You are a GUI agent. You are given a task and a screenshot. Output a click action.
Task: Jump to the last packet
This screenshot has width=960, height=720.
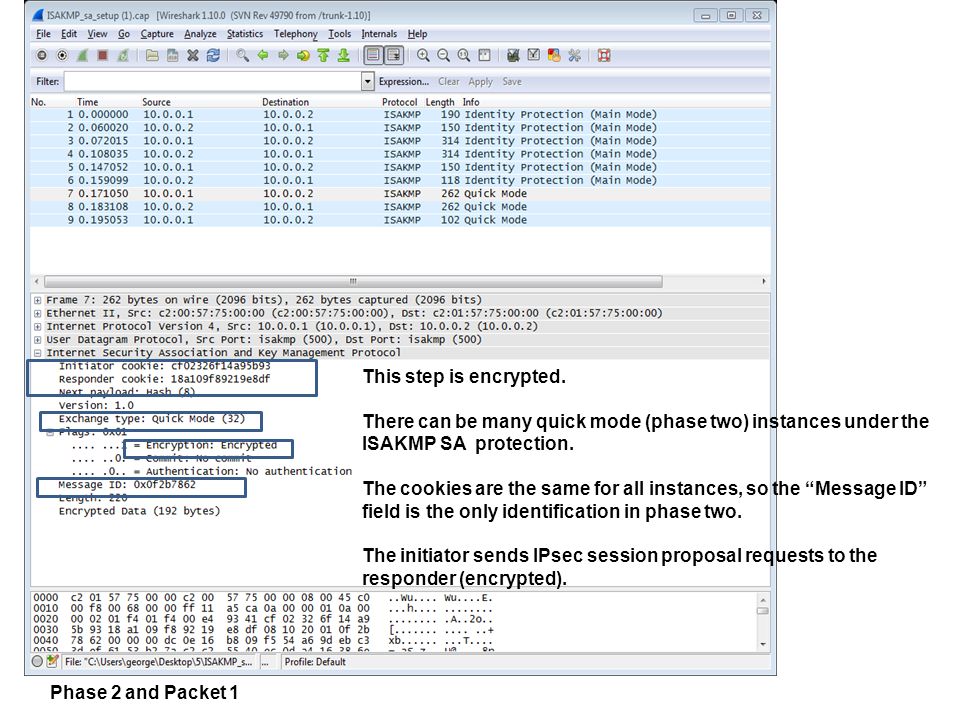pyautogui.click(x=343, y=56)
